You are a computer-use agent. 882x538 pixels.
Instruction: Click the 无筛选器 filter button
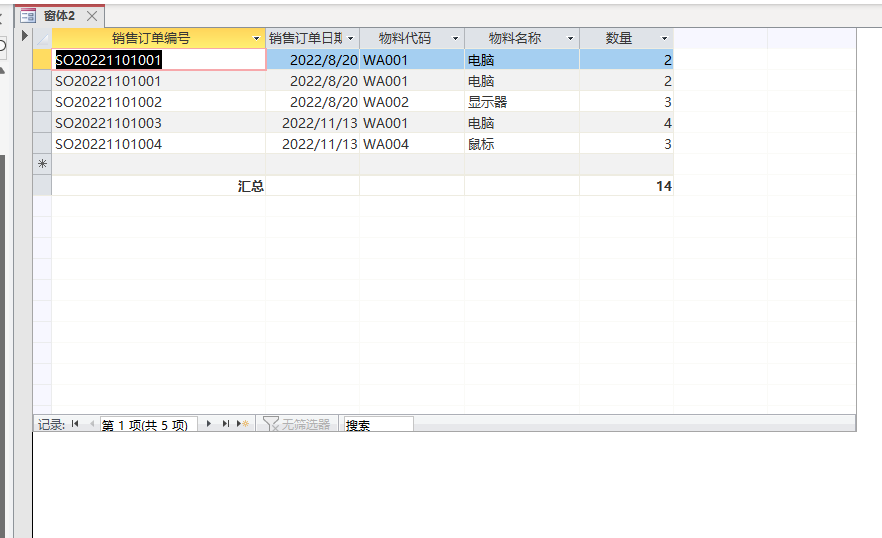[296, 424]
